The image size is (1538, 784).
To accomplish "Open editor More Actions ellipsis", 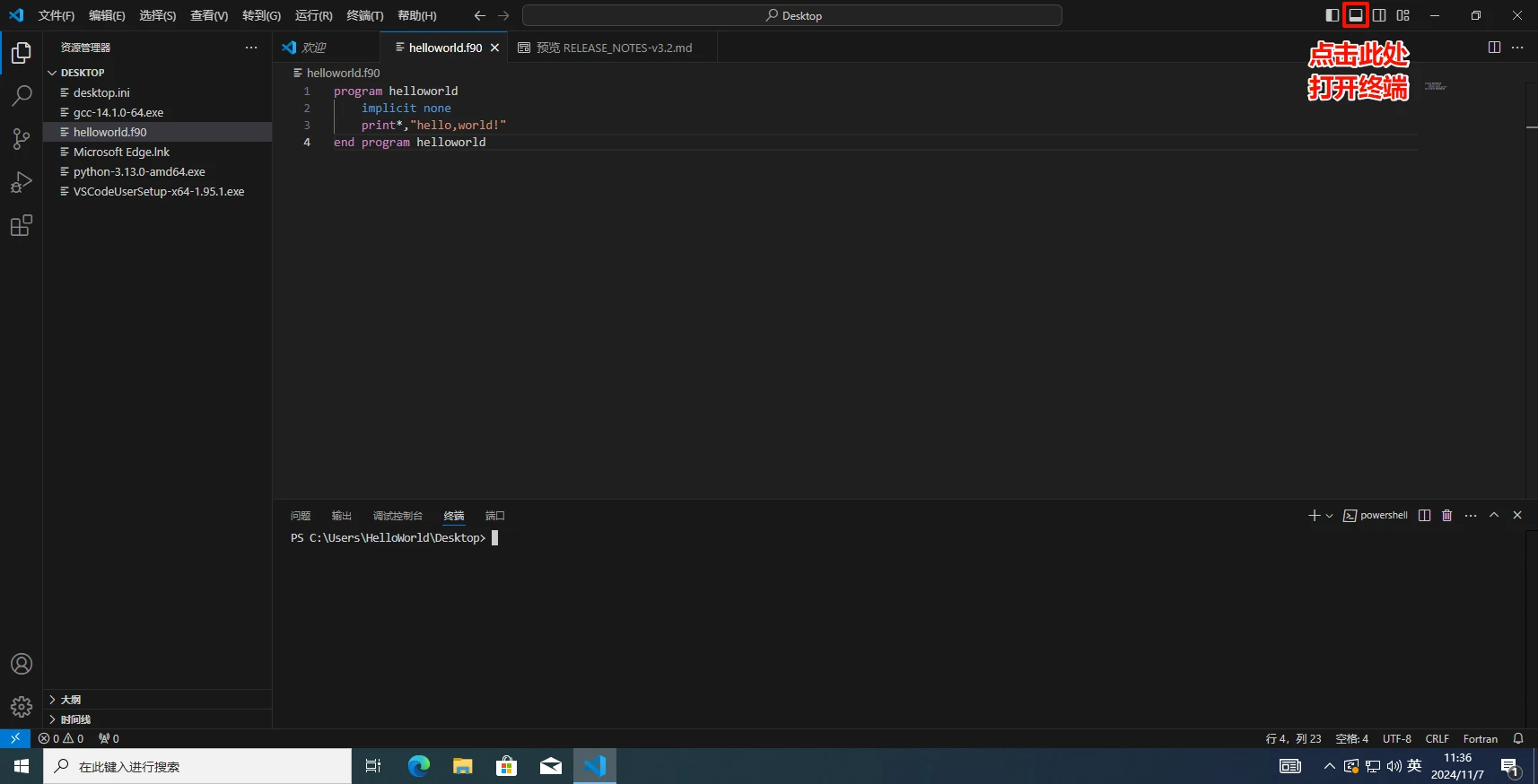I will (x=1517, y=48).
